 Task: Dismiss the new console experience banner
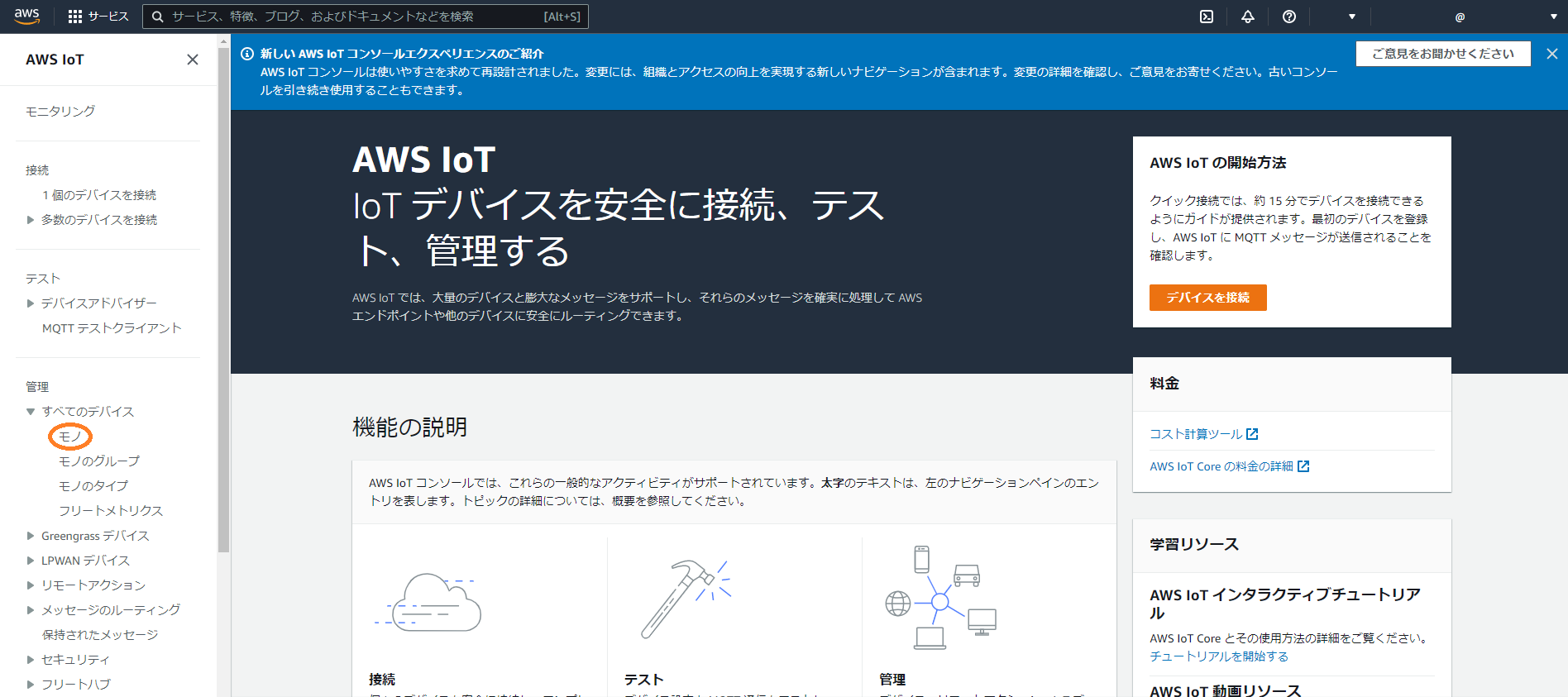[1551, 54]
